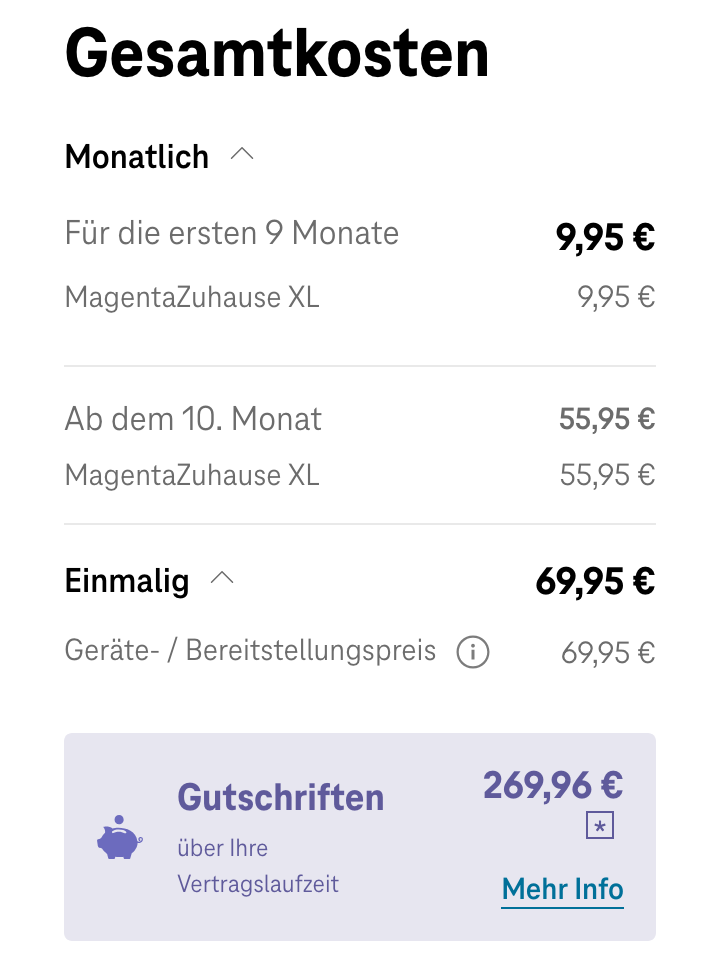Click MagentaZuhause XL under first 9 months
This screenshot has width=720, height=956.
pos(192,297)
